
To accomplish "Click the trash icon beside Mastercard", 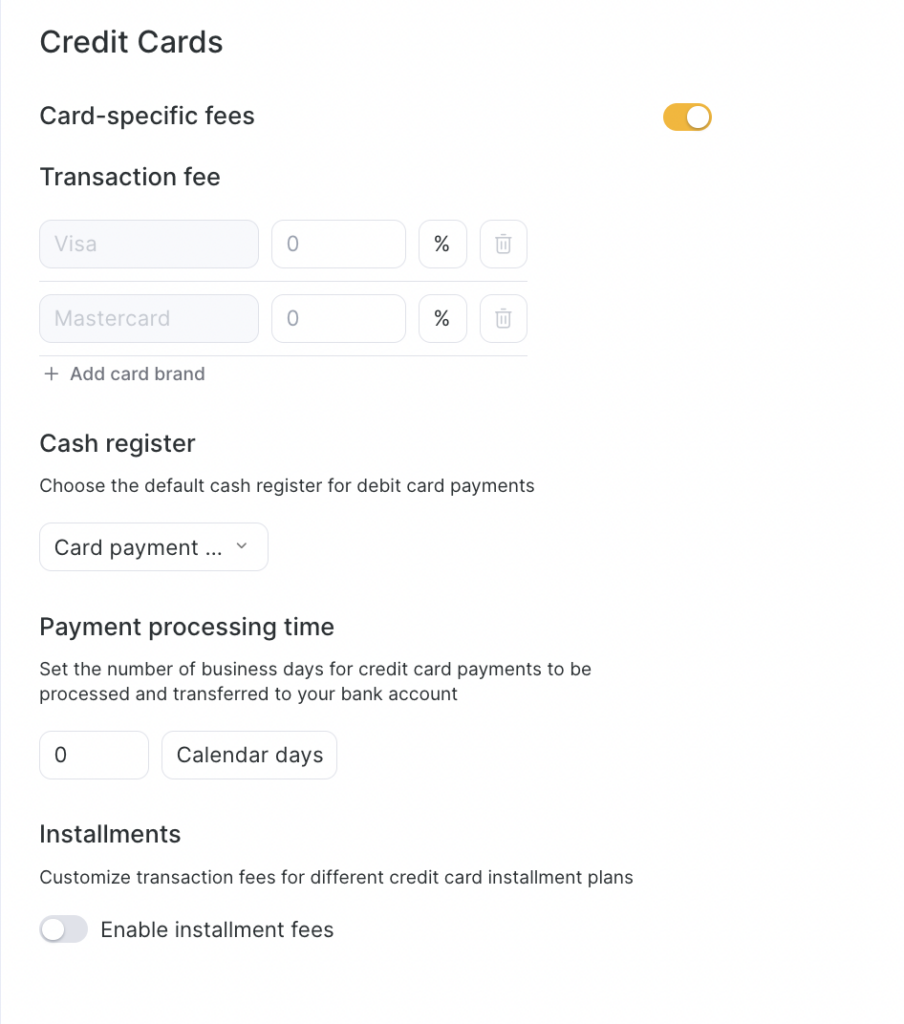I will [503, 319].
